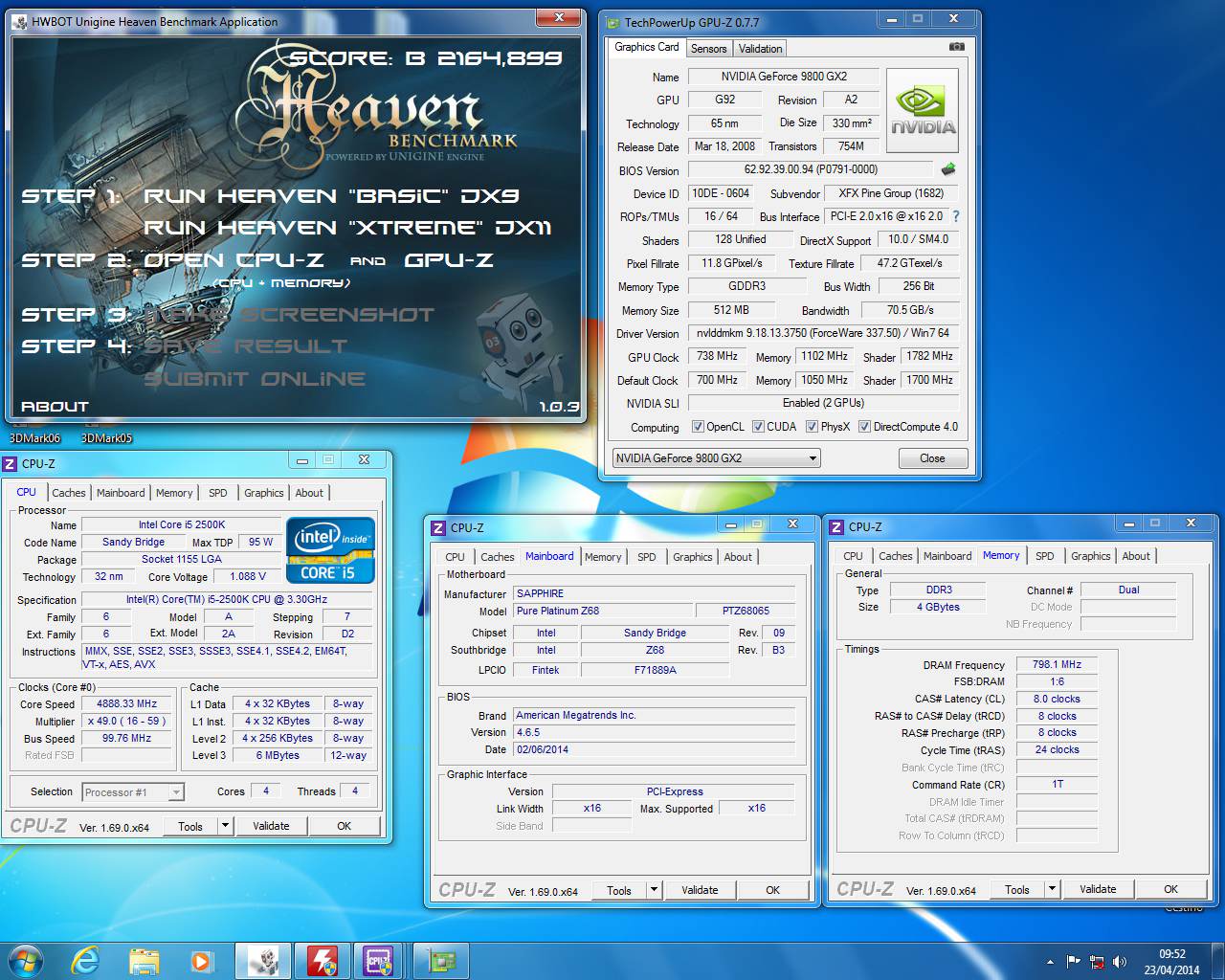This screenshot has height=980, width=1225.
Task: Expand Tools arrow in CPU-Z Memory window
Action: pyautogui.click(x=1052, y=889)
